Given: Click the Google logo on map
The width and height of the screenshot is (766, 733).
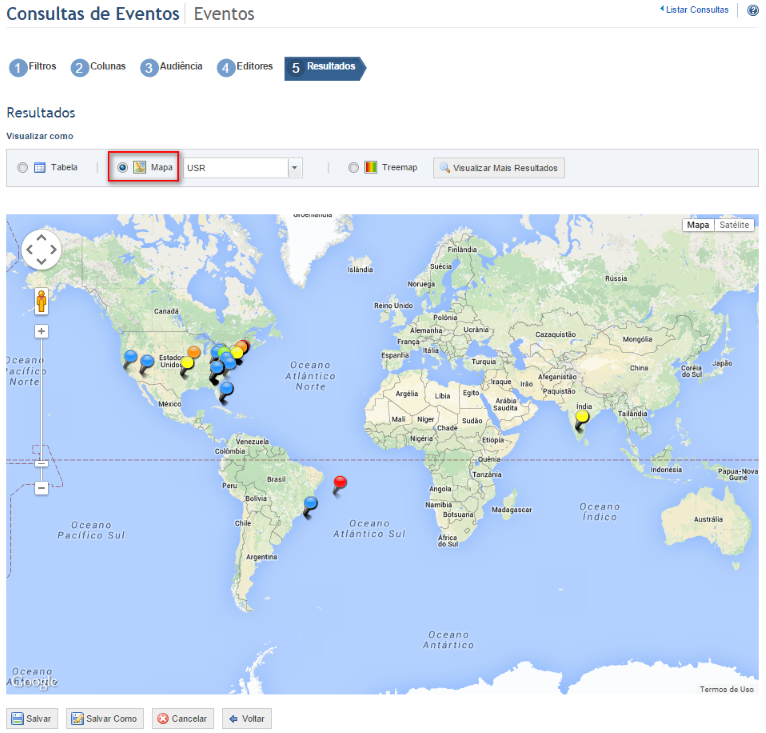Looking at the screenshot, I should 33,682.
